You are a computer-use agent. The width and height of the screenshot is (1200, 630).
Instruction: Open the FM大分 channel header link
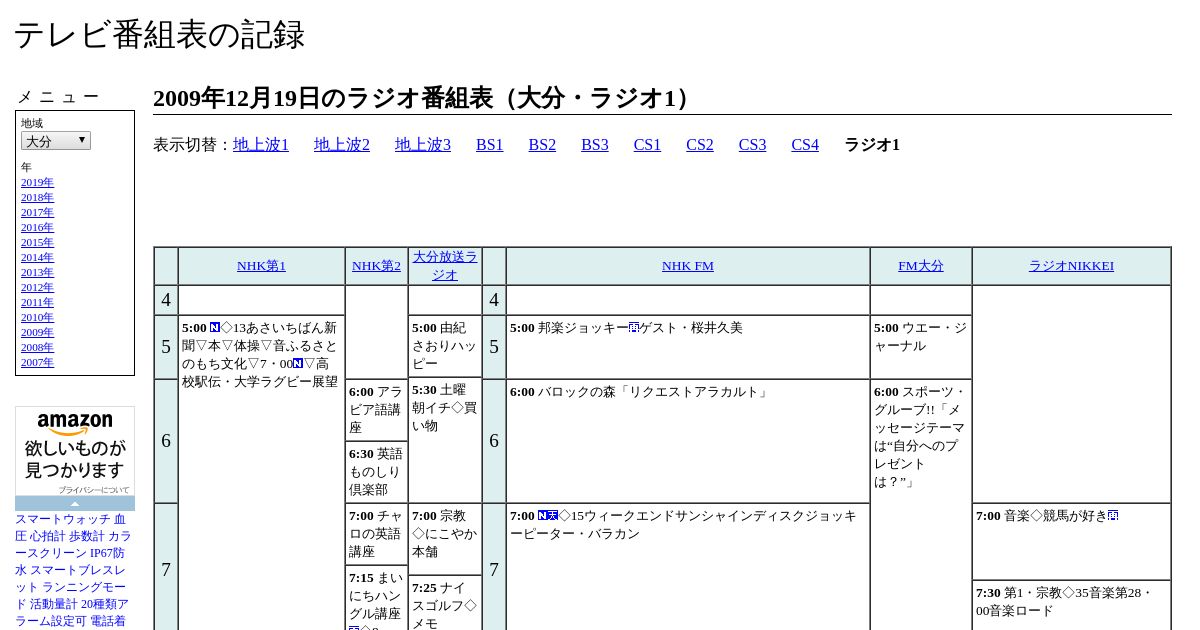coord(921,266)
